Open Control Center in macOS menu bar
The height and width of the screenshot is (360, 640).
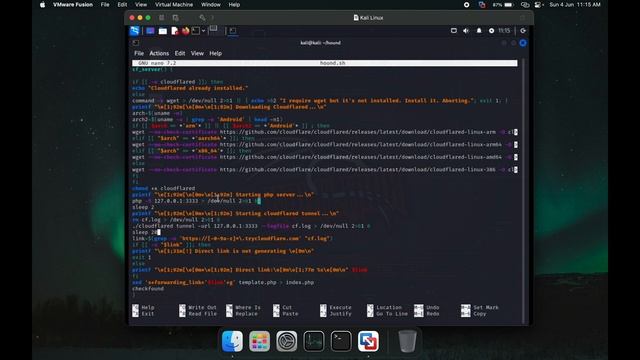pyautogui.click(x=539, y=5)
